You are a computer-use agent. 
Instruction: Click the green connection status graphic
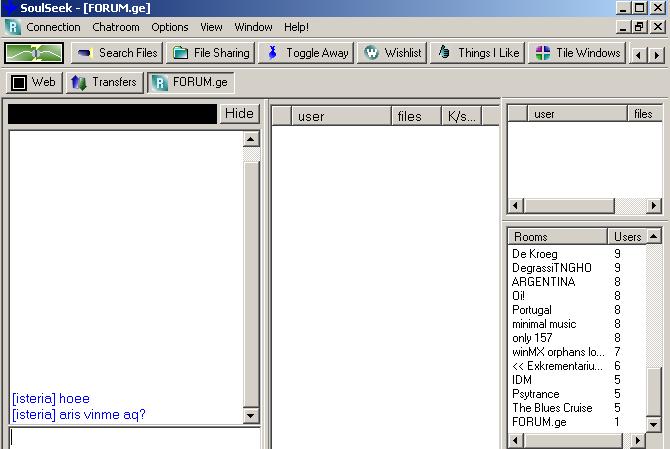(34, 53)
